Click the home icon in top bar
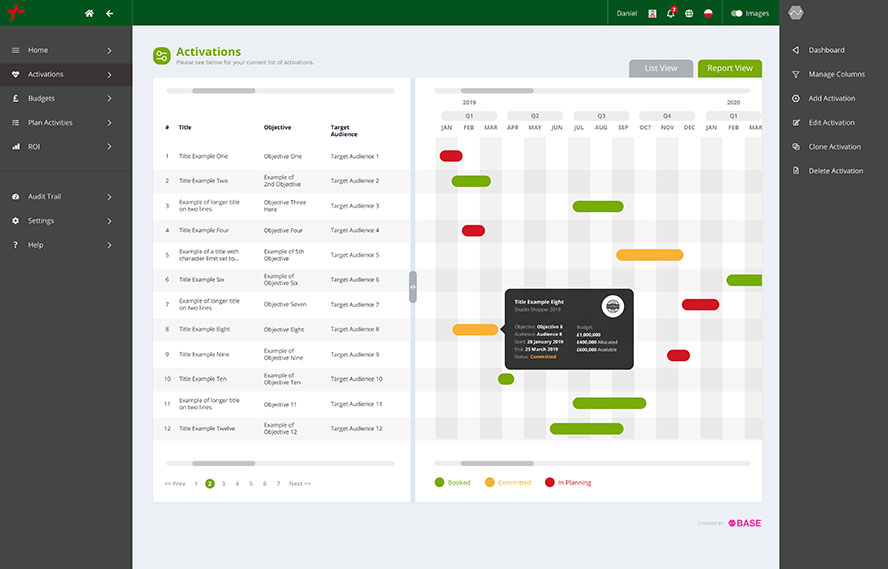The width and height of the screenshot is (888, 569). coord(89,13)
